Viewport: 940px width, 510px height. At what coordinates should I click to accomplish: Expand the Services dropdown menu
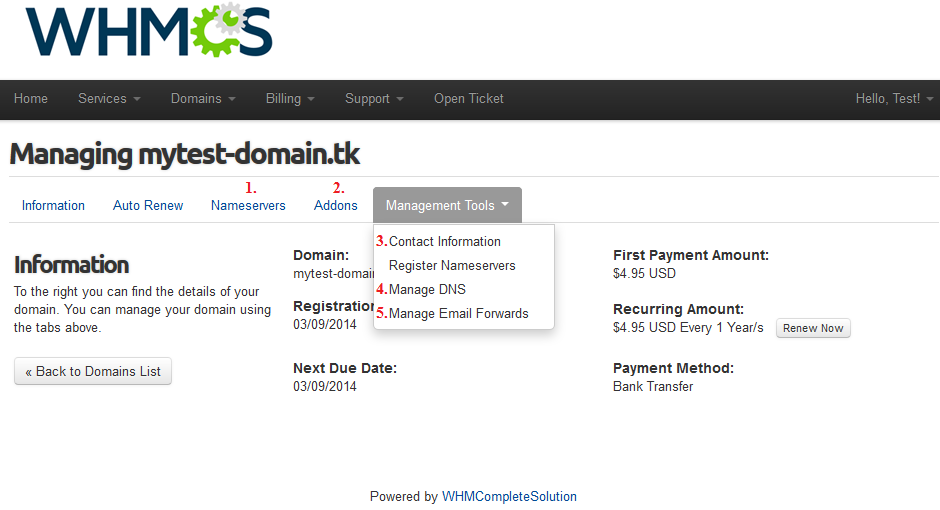pos(109,99)
